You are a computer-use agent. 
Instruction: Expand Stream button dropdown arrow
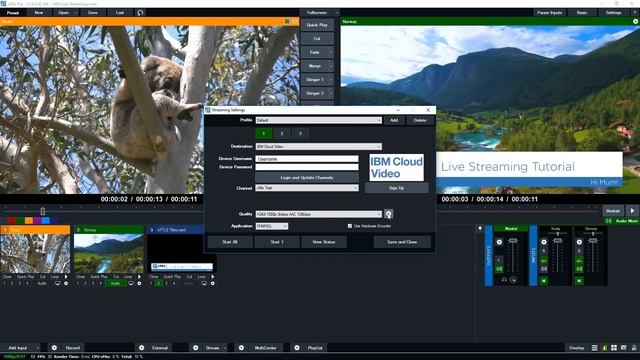tap(224, 348)
